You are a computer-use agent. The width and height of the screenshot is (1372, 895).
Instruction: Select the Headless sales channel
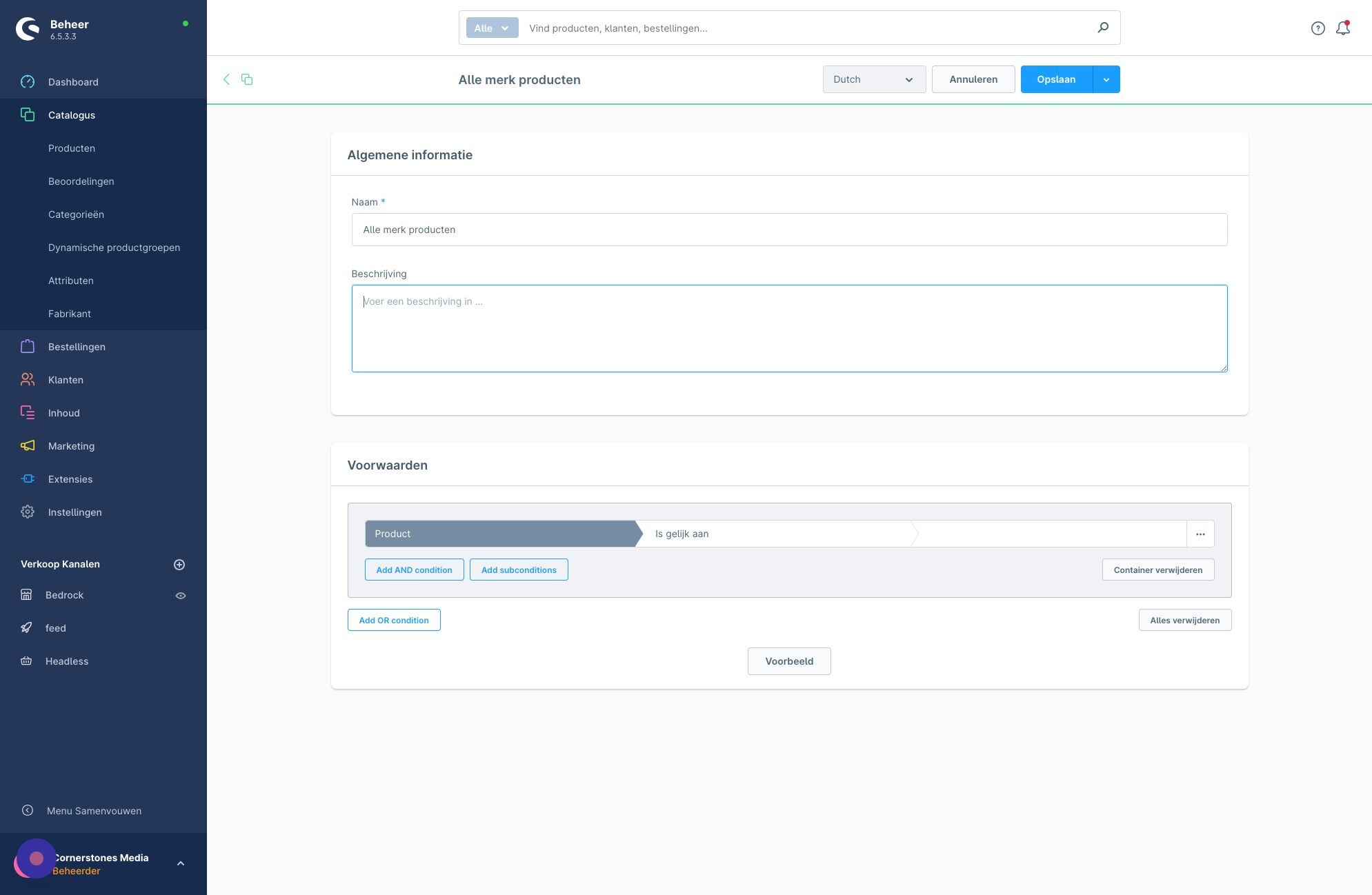pyautogui.click(x=67, y=661)
